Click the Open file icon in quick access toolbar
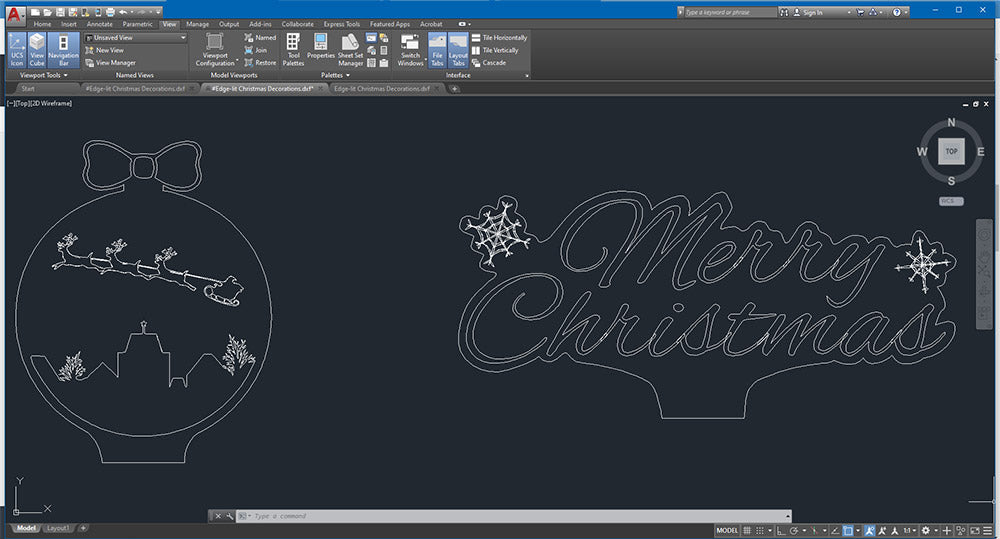This screenshot has width=1000, height=539. 47,12
